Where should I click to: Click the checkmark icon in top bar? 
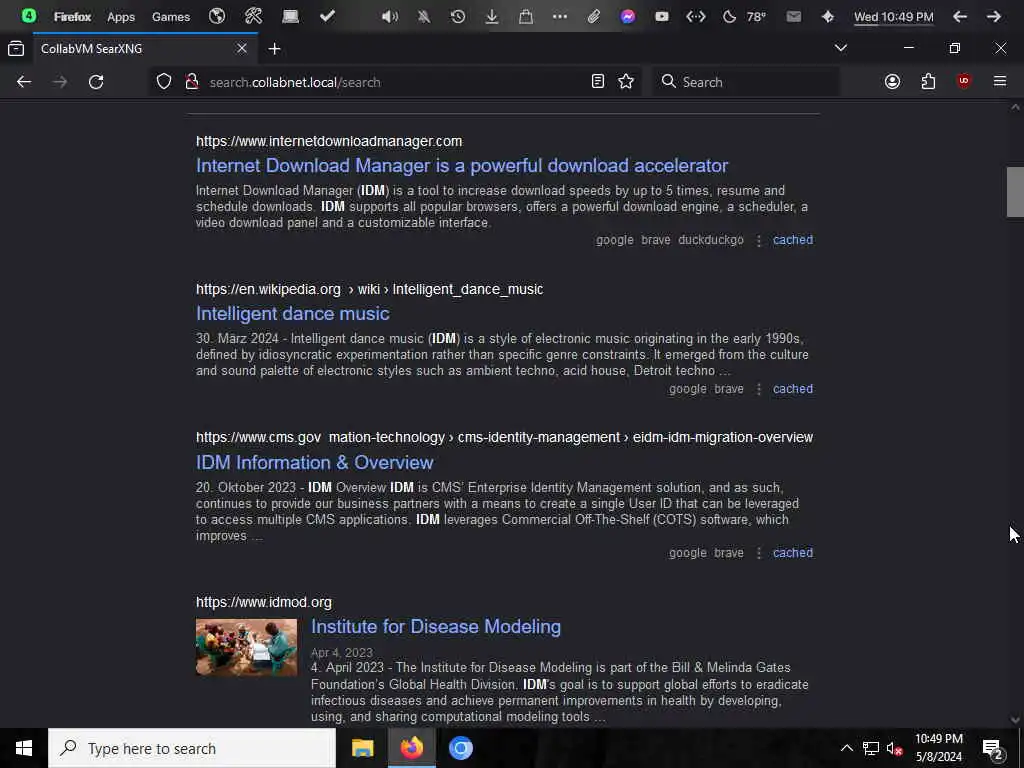coord(327,16)
